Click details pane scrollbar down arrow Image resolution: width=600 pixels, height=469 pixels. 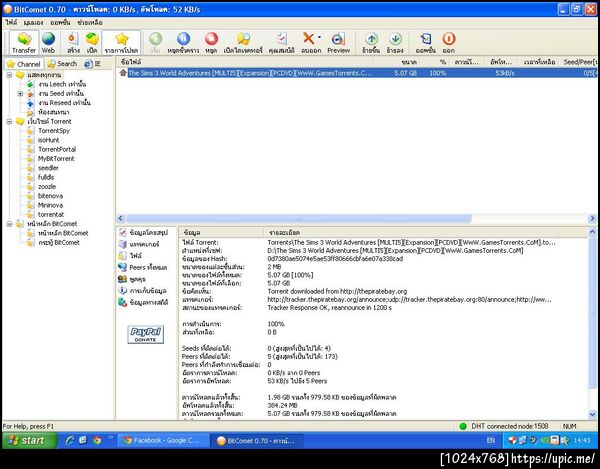tap(592, 414)
